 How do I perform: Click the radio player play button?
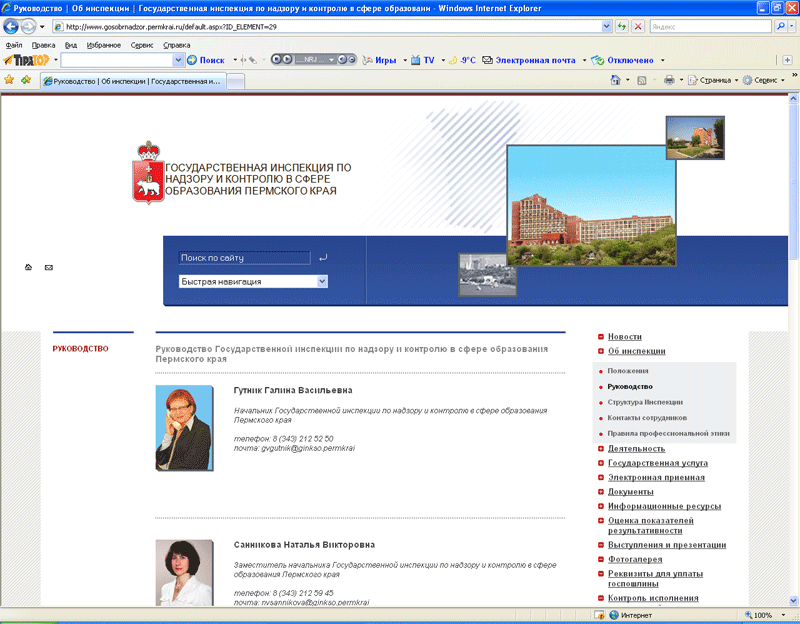[x=287, y=59]
